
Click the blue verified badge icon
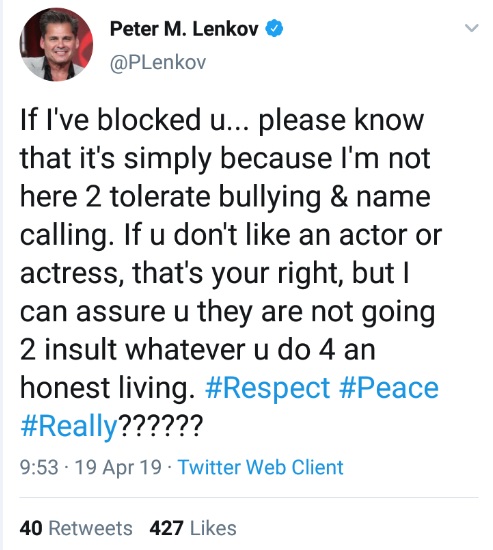pyautogui.click(x=274, y=28)
